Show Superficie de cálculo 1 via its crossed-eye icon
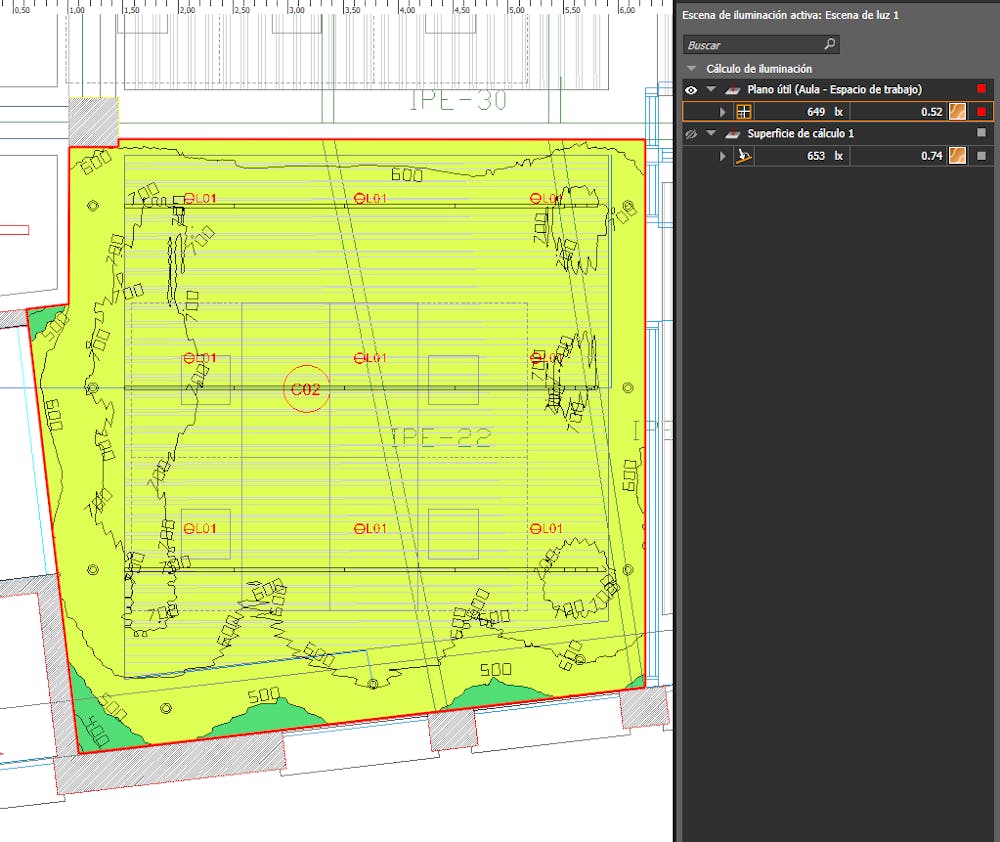This screenshot has width=1000, height=842. [690, 134]
